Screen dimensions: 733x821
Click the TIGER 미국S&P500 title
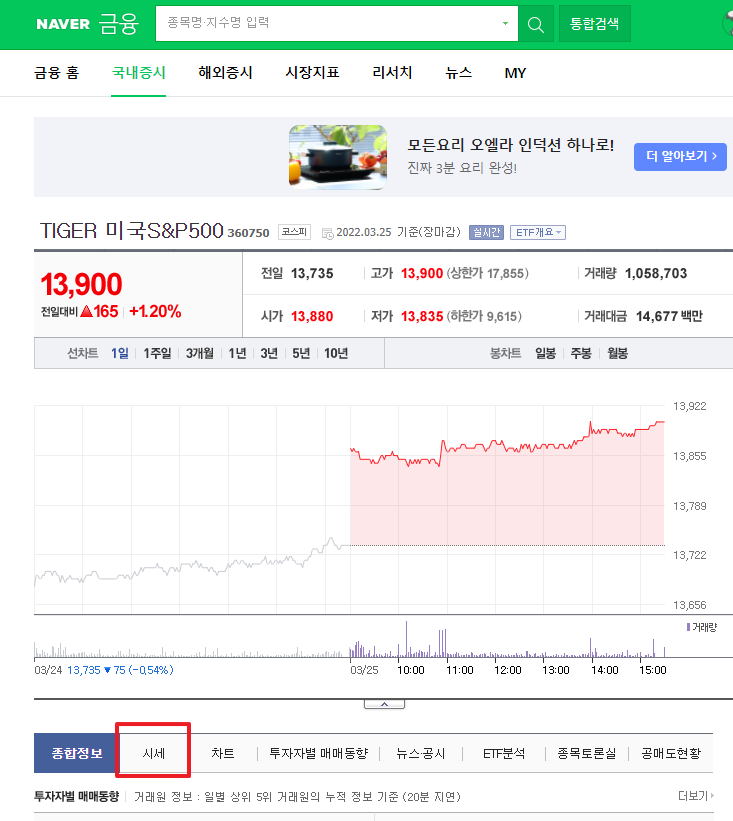click(x=132, y=230)
